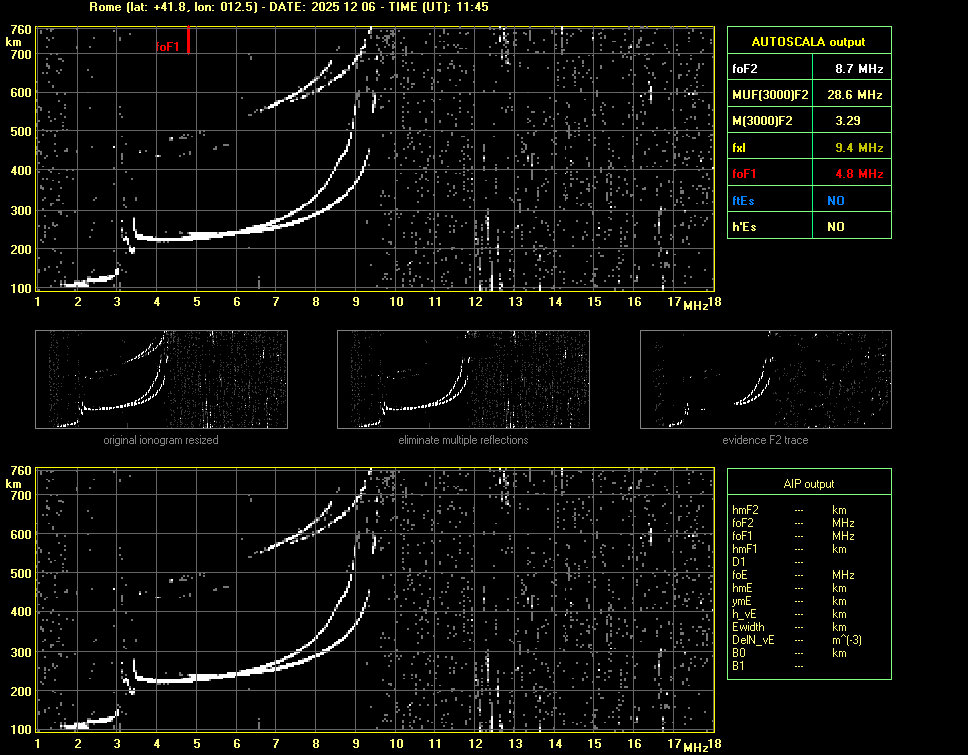Click the red foF1 marker on top ionogram
Viewport: 968px width, 755px height.
coord(187,42)
